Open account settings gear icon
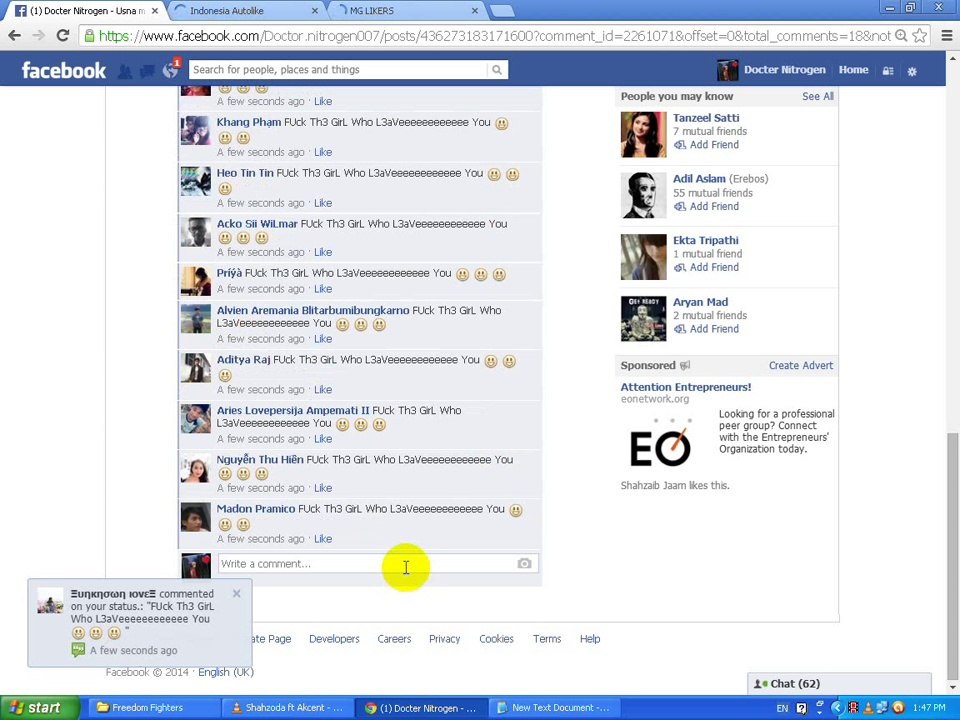This screenshot has width=960, height=720. click(912, 71)
